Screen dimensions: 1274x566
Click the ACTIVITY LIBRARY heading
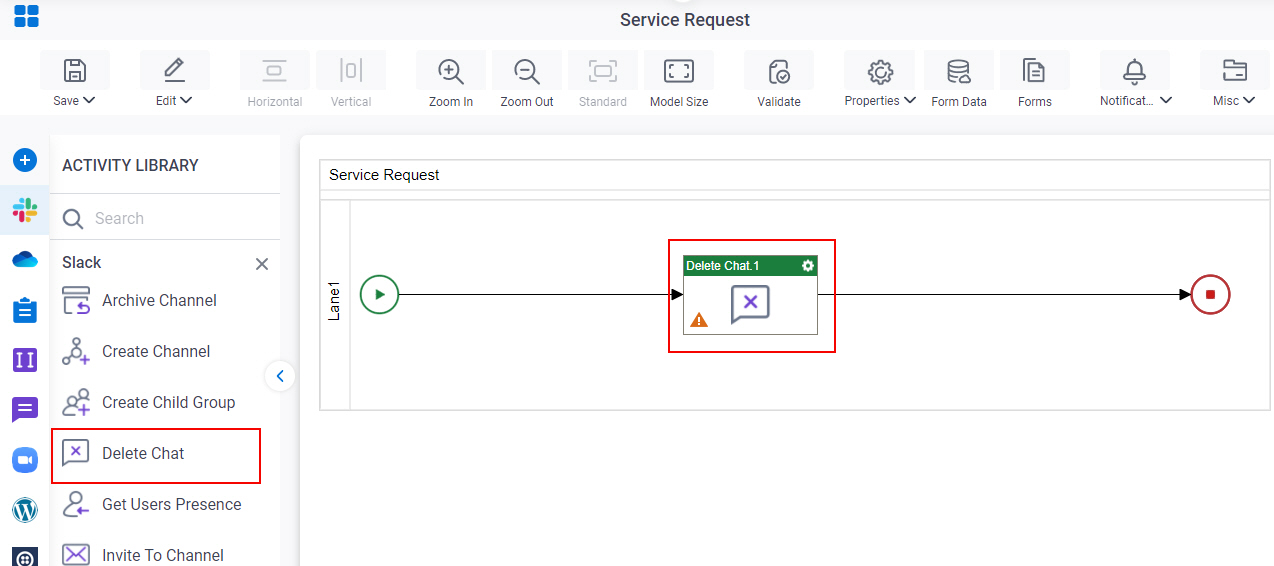[x=130, y=165]
